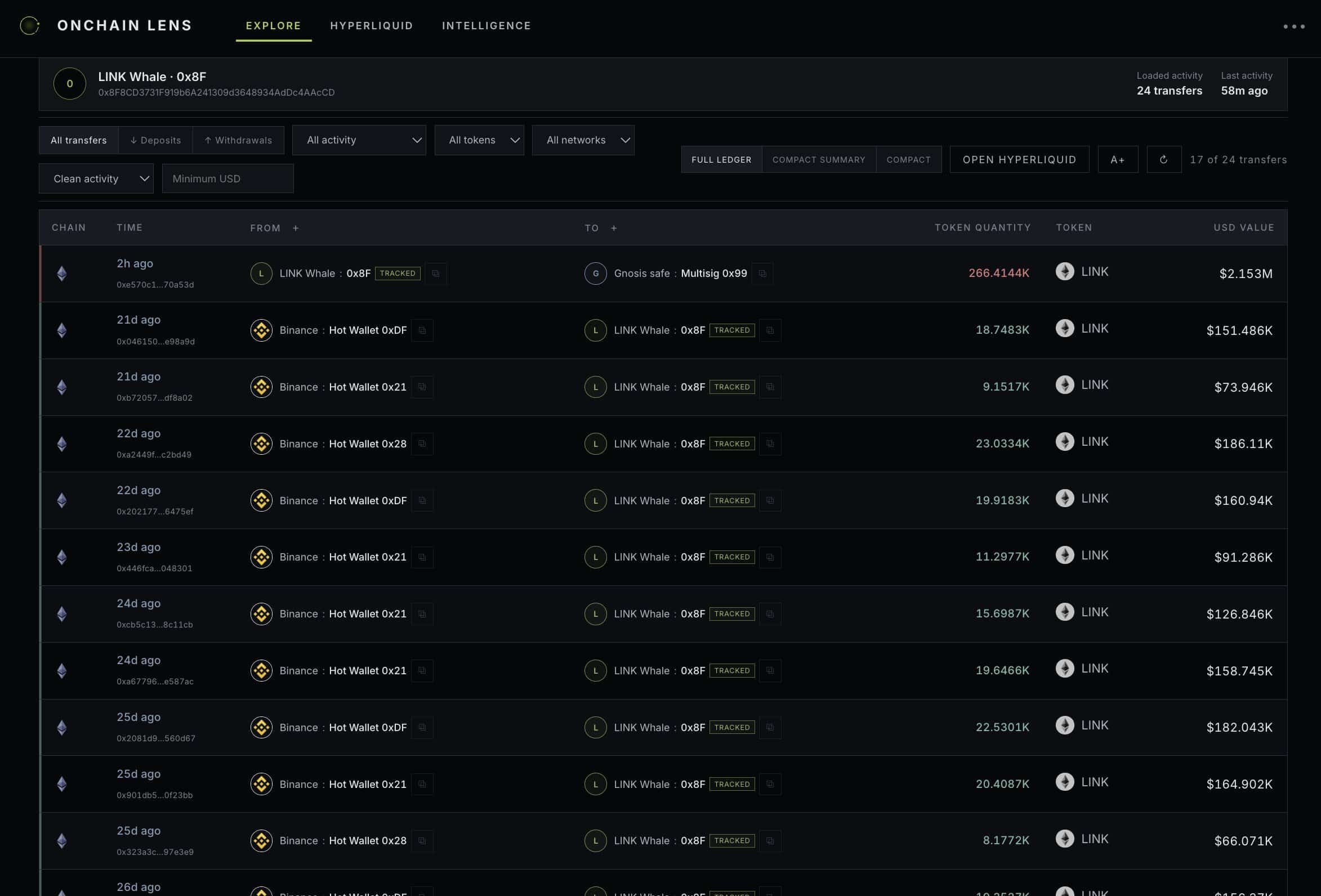1321x896 pixels.
Task: Copy Binance Hot Wallet 0xDF address in 0x046150 row
Action: coord(422,331)
